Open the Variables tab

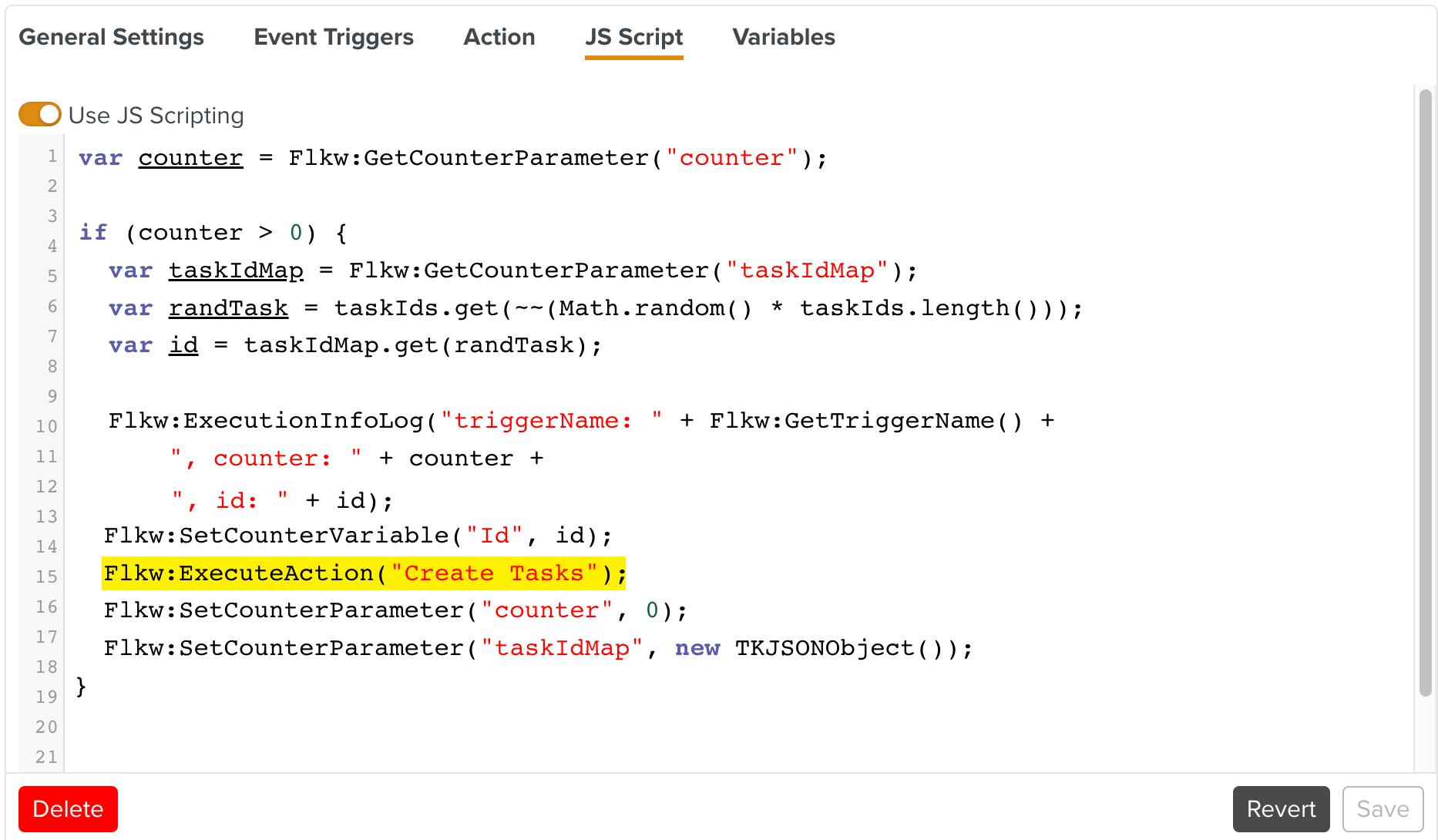point(783,37)
